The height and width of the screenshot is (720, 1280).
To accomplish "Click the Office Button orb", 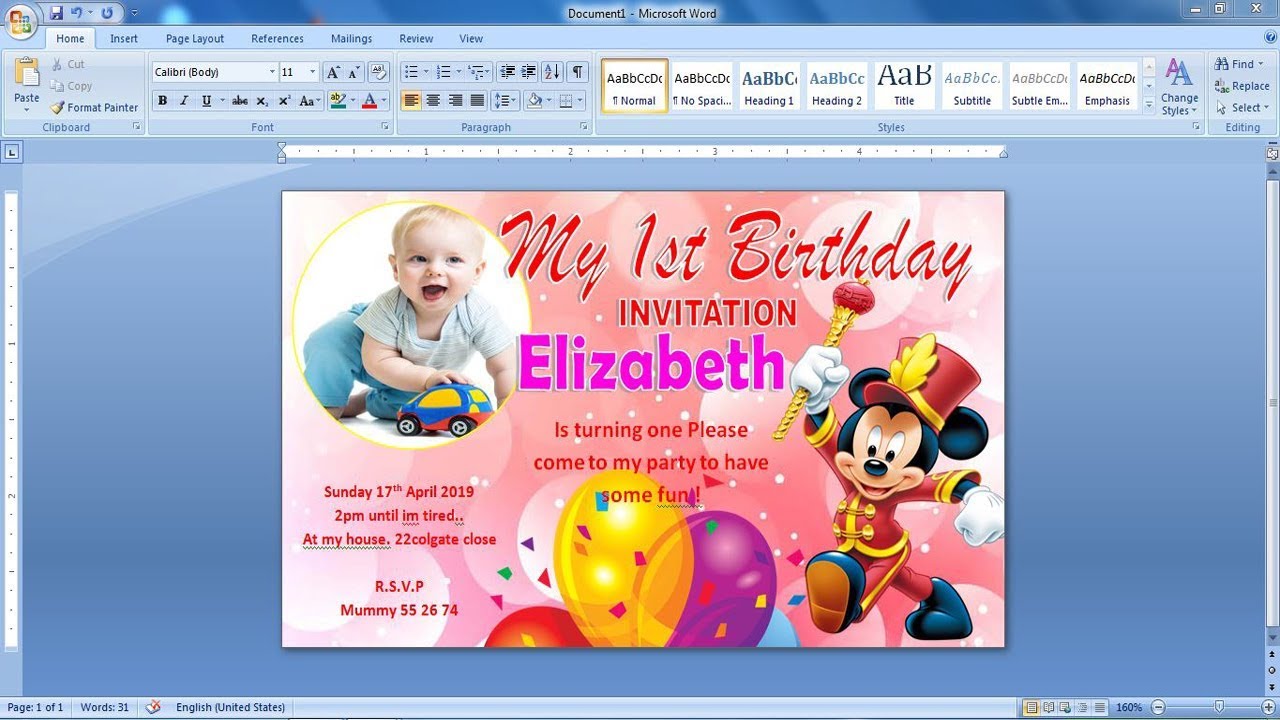I will 21,20.
